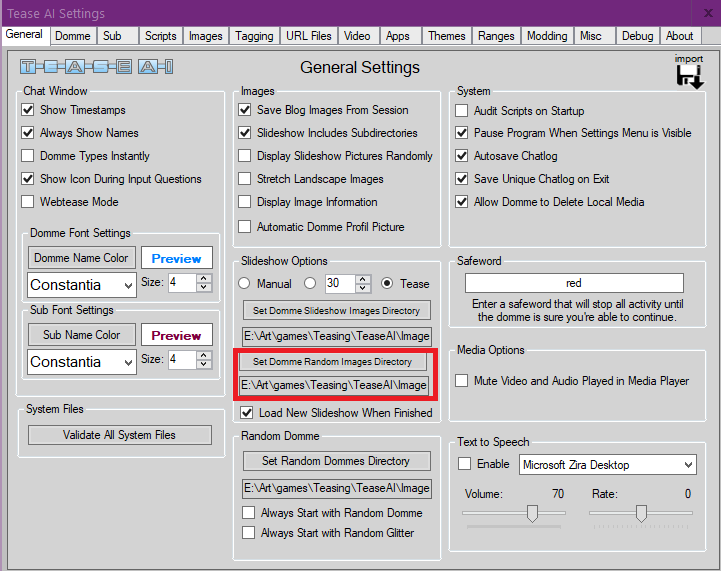Enable Domme Types Instantly
The height and width of the screenshot is (571, 721).
pos(28,155)
